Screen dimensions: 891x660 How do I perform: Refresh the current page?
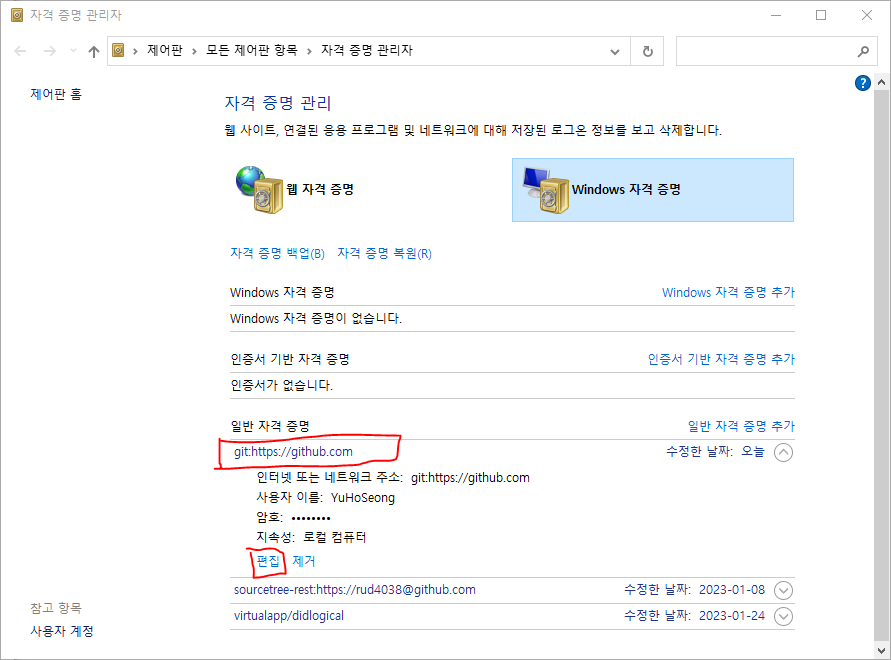click(x=647, y=52)
